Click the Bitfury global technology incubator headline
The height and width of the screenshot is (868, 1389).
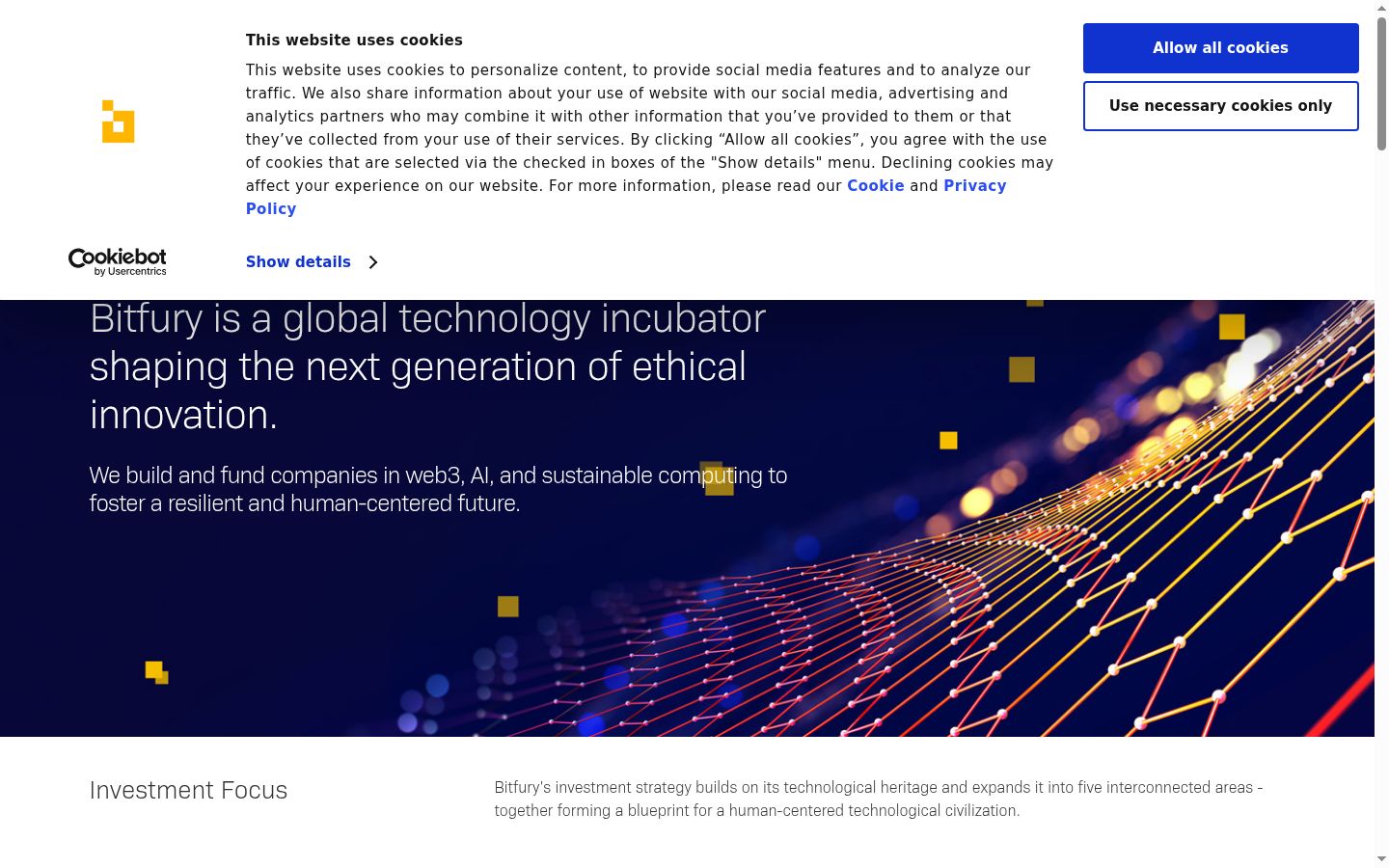coord(427,366)
